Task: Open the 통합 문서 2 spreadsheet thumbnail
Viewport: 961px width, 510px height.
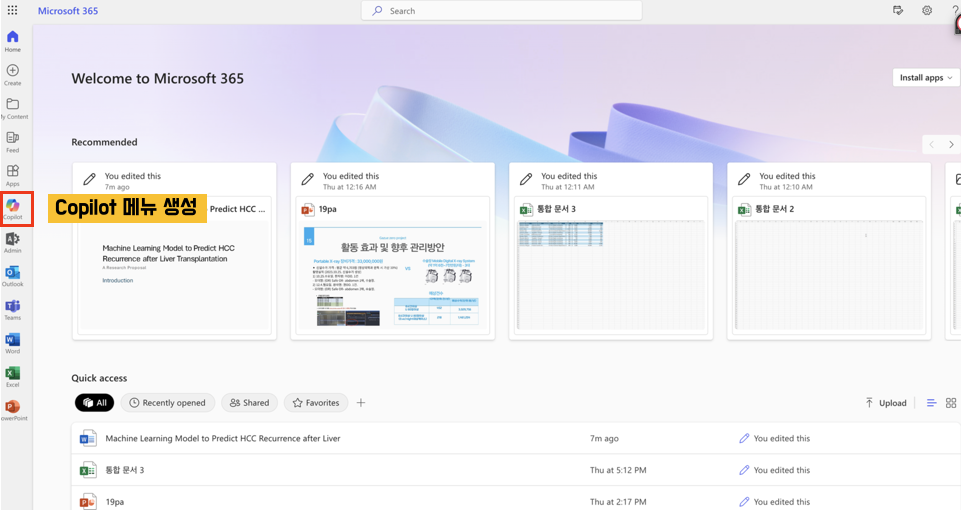Action: [829, 277]
